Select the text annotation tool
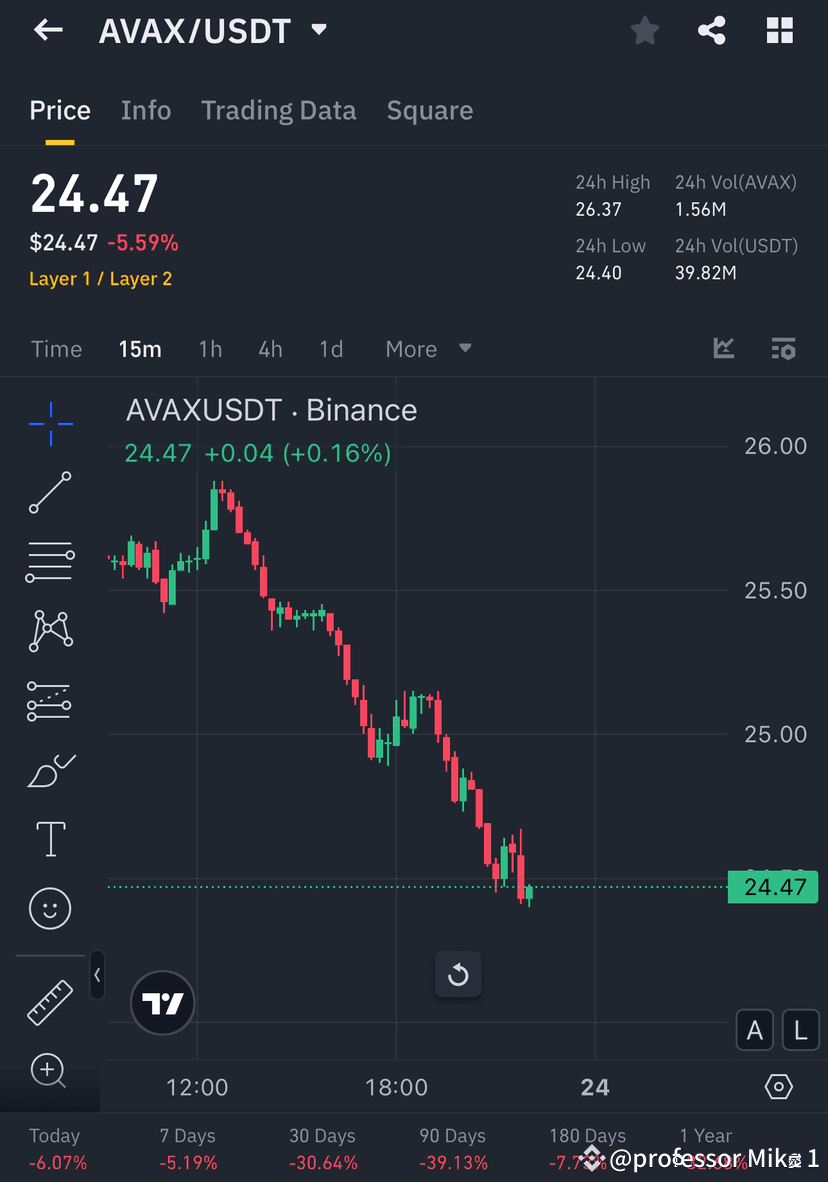Screen dimensions: 828x1182 click(50, 839)
